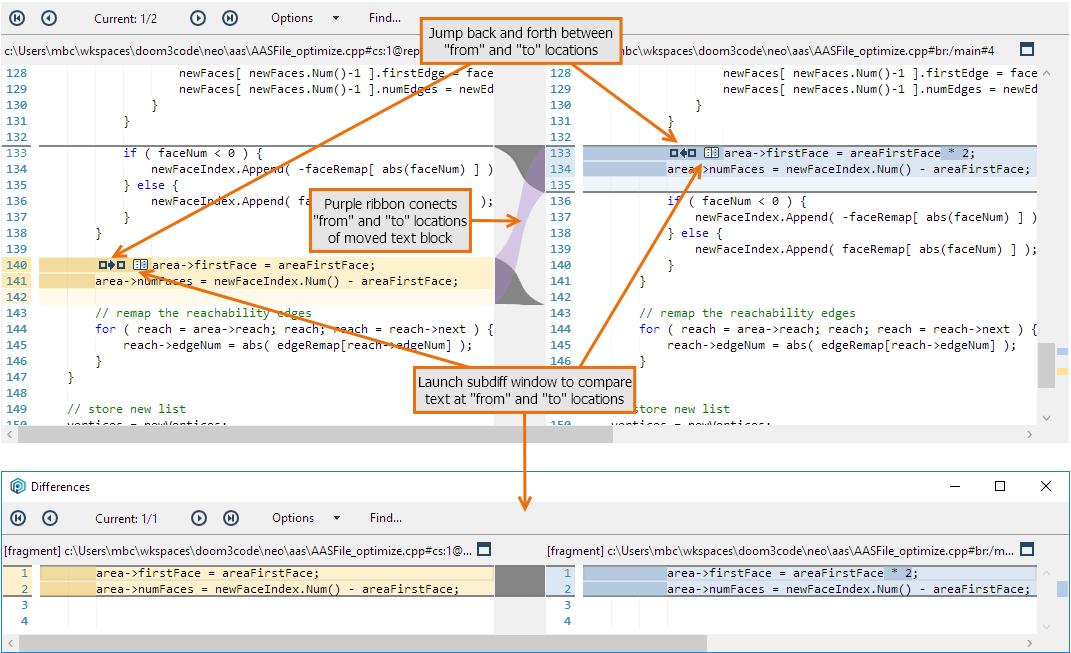This screenshot has width=1071, height=653.
Task: Click left [fragment] path header in Differences window
Action: 238,551
